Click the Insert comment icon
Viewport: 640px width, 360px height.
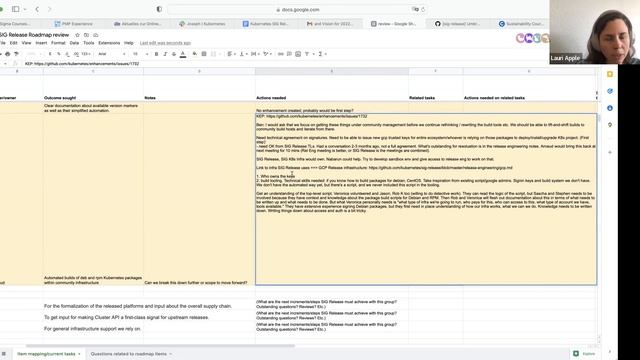(289, 54)
